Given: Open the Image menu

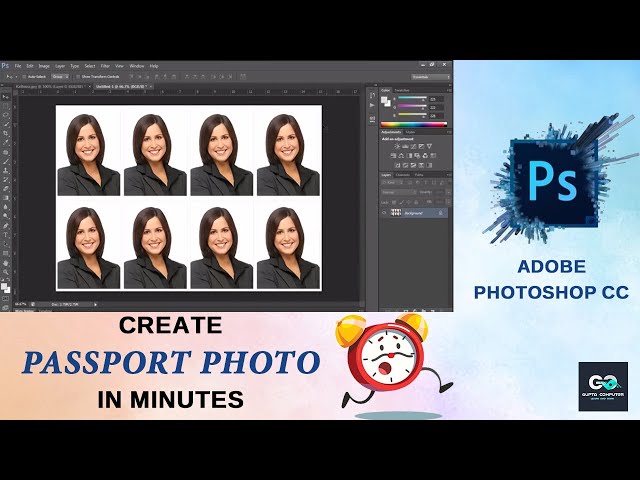Looking at the screenshot, I should pos(44,66).
